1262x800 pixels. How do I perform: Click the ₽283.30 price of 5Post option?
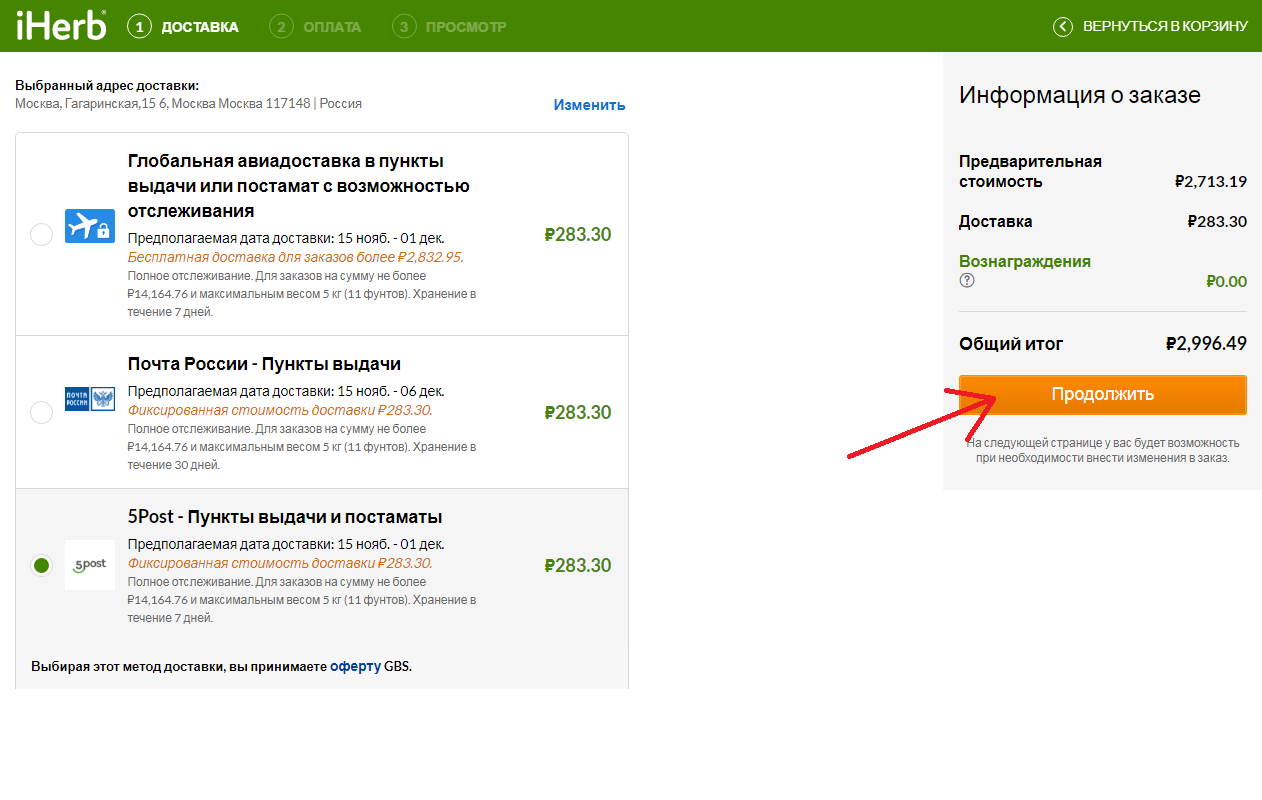coord(578,565)
